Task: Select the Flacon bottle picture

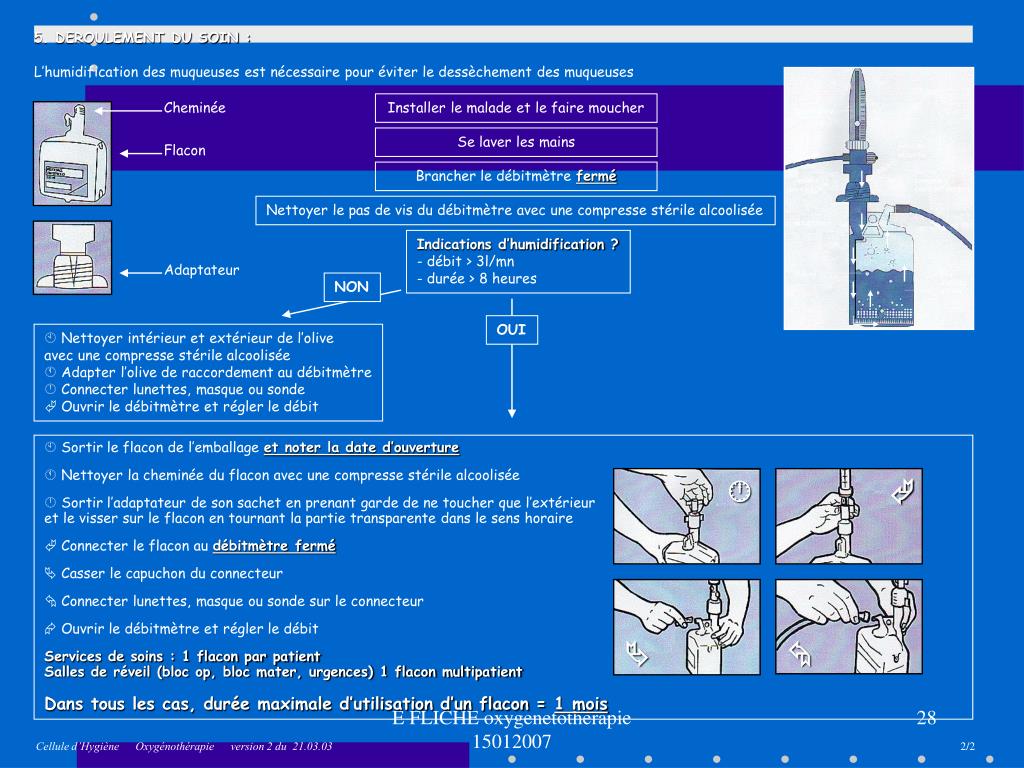Action: tap(72, 153)
